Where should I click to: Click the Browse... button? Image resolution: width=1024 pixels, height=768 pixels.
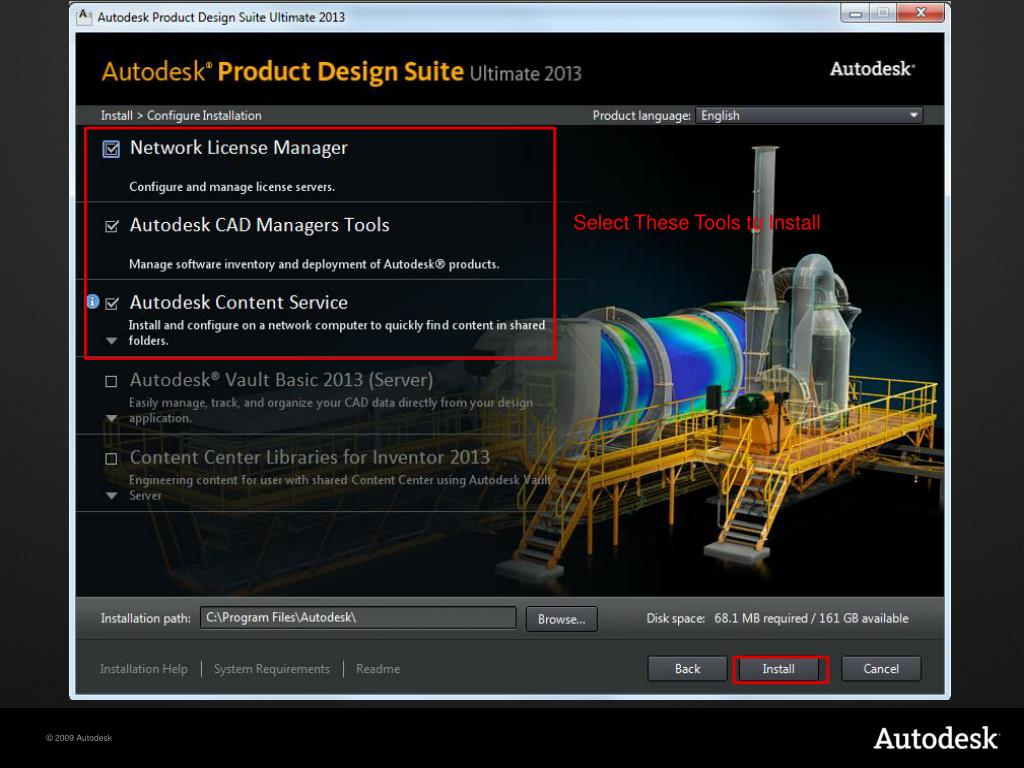tap(562, 619)
